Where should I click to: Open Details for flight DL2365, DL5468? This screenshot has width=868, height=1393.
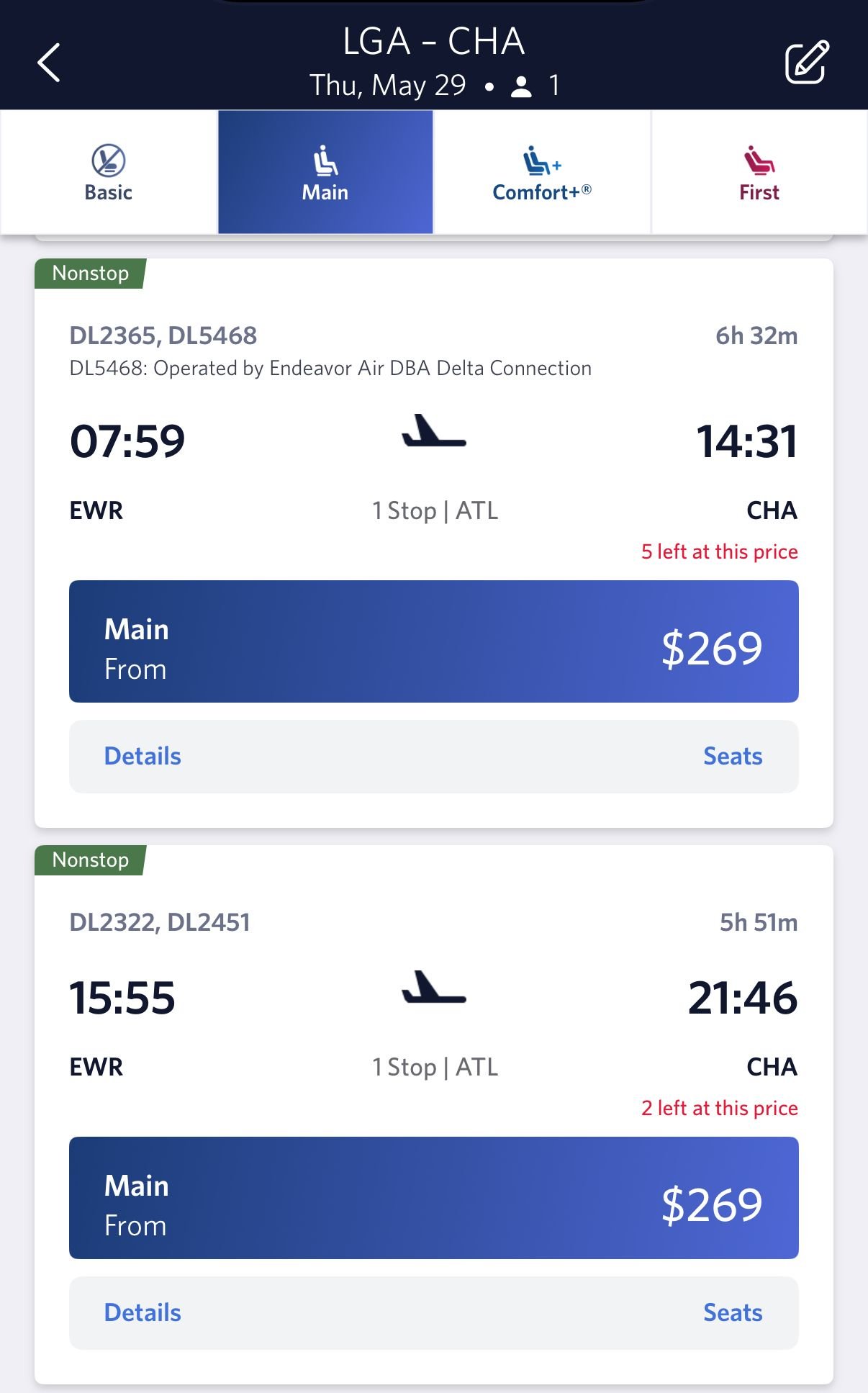[x=143, y=757]
